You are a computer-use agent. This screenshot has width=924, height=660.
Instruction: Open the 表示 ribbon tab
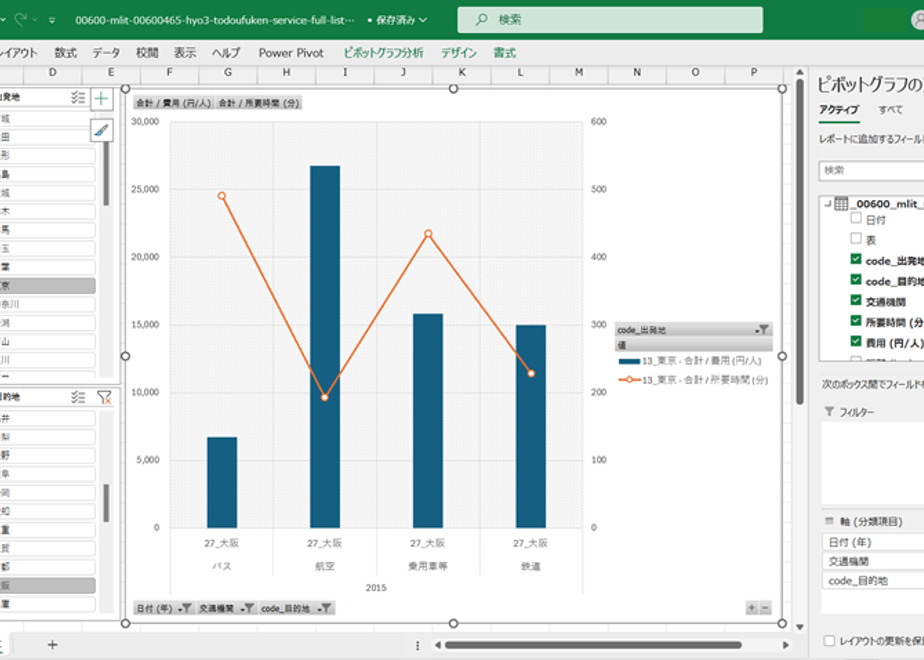pos(185,53)
